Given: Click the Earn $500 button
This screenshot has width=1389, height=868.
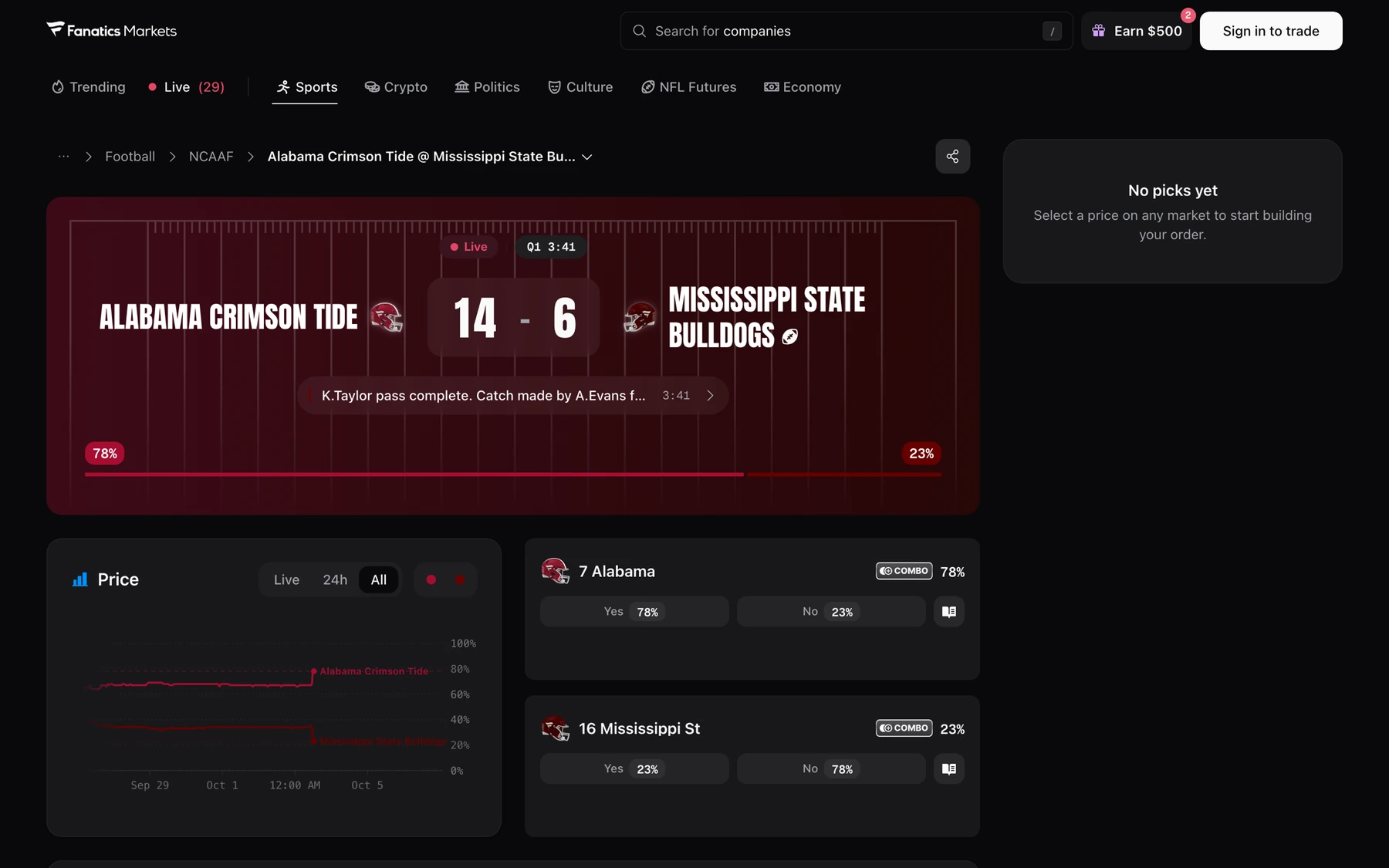Looking at the screenshot, I should [x=1136, y=31].
